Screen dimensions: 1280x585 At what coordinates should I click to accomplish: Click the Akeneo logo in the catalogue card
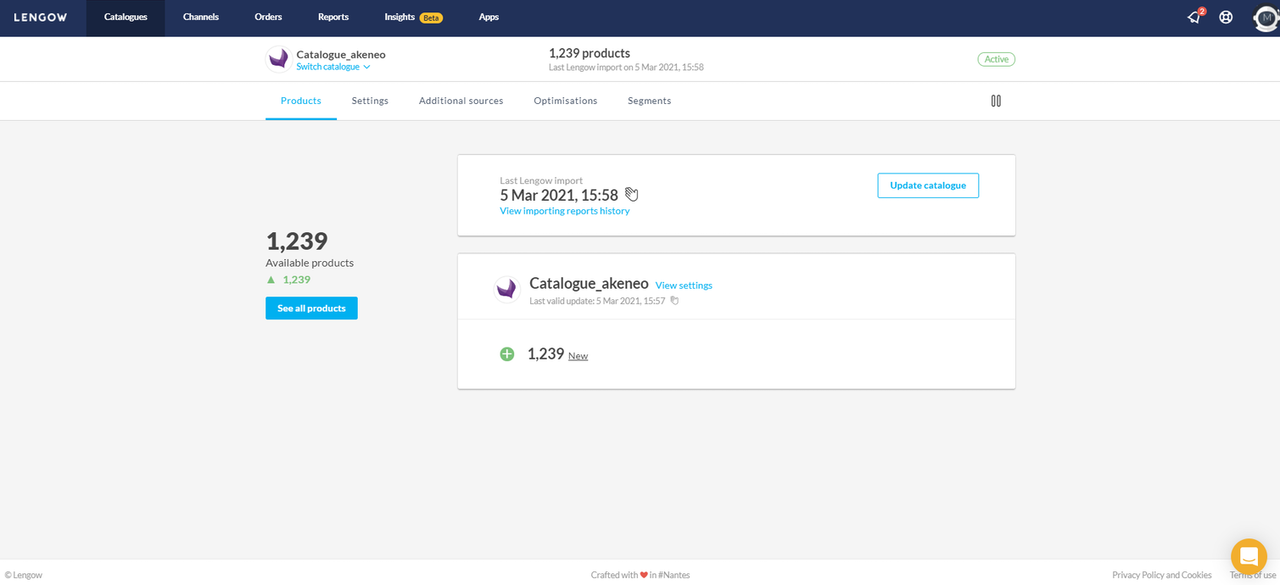click(x=507, y=289)
